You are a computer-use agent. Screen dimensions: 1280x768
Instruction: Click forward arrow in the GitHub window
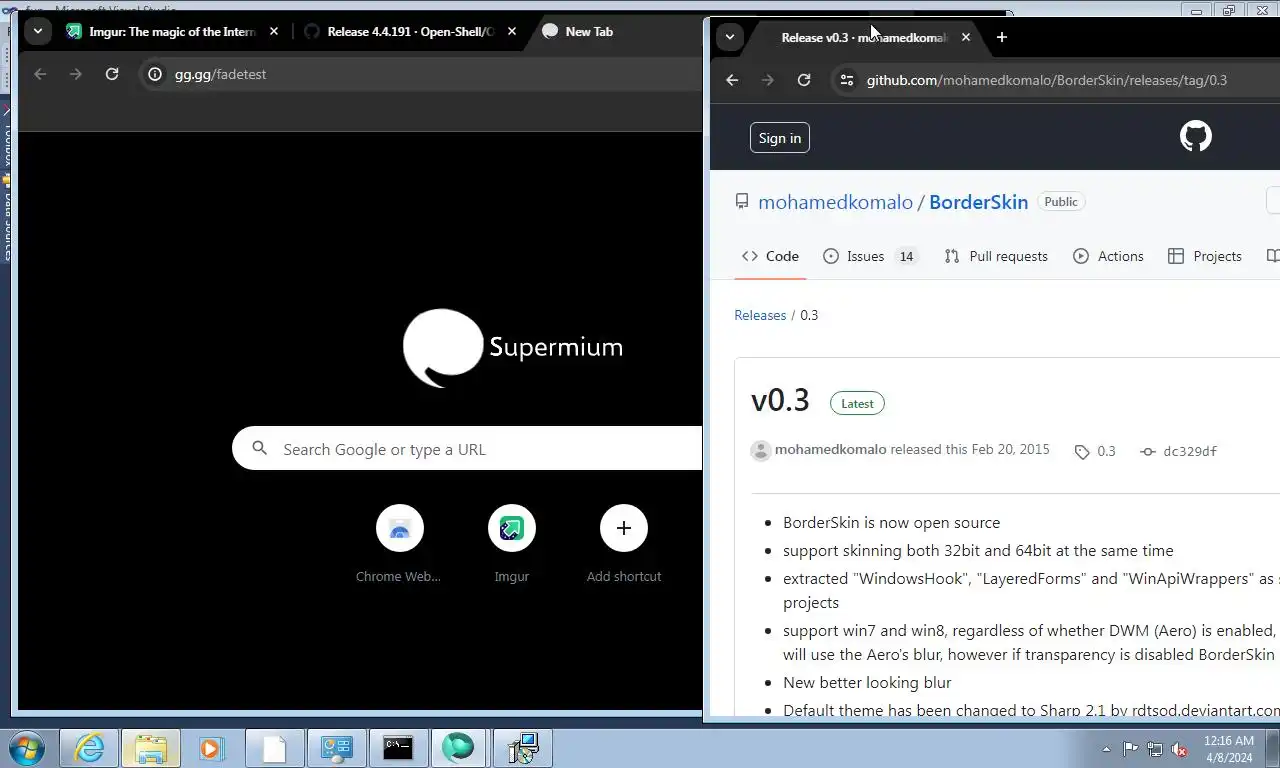768,80
